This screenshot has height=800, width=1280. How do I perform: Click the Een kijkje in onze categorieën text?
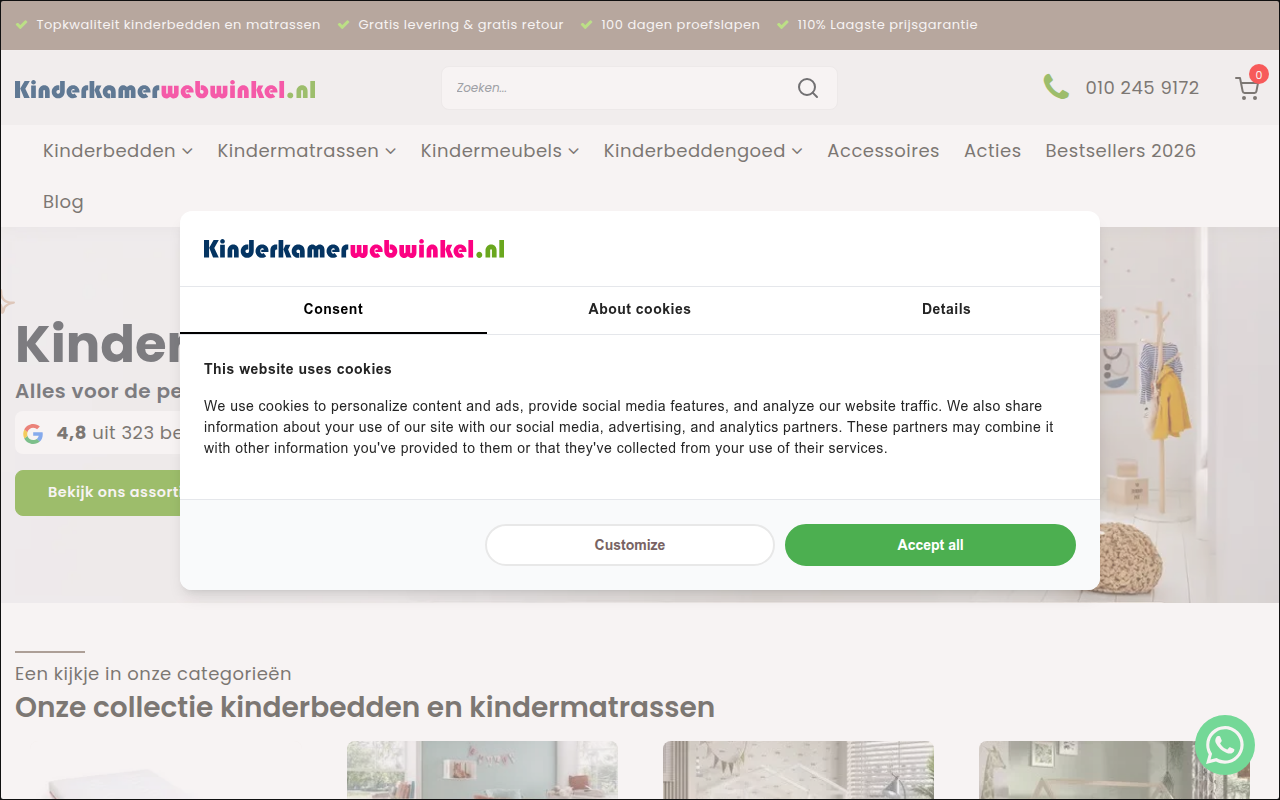[153, 674]
